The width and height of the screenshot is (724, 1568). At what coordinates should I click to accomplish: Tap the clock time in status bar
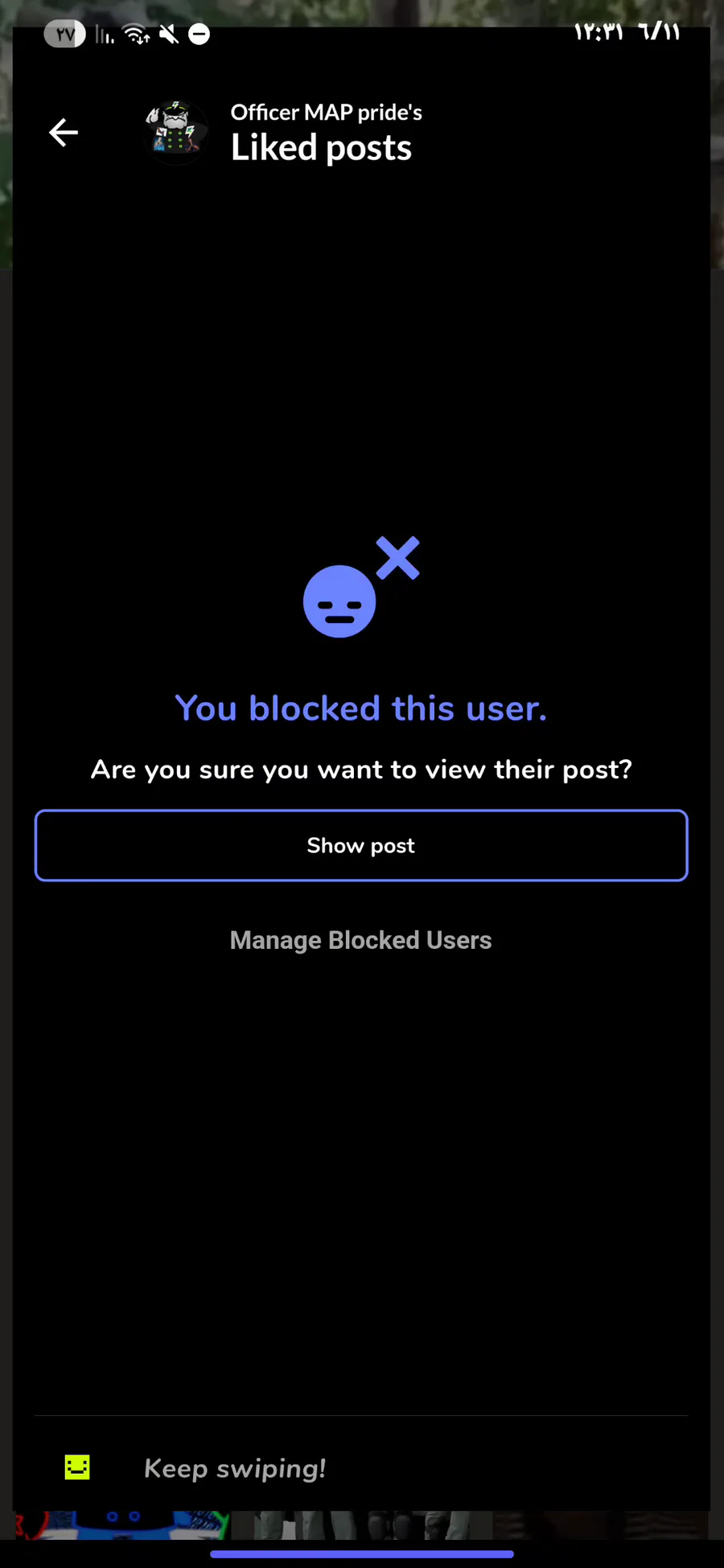pyautogui.click(x=599, y=32)
